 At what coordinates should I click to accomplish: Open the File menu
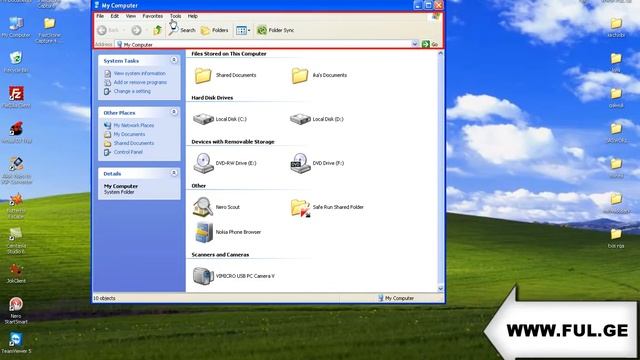100,16
